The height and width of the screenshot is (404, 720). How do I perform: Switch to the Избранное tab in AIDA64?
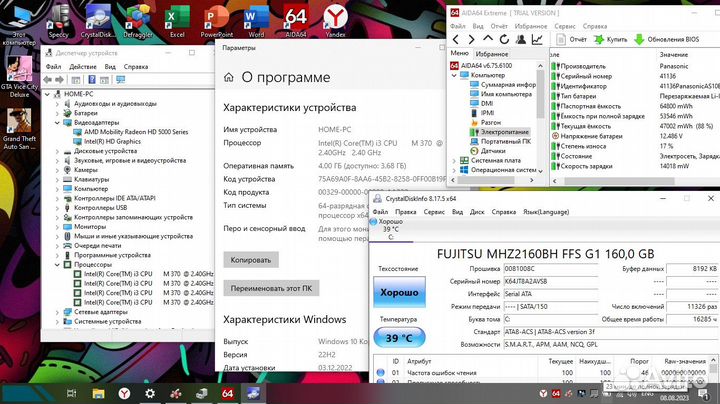[x=491, y=53]
